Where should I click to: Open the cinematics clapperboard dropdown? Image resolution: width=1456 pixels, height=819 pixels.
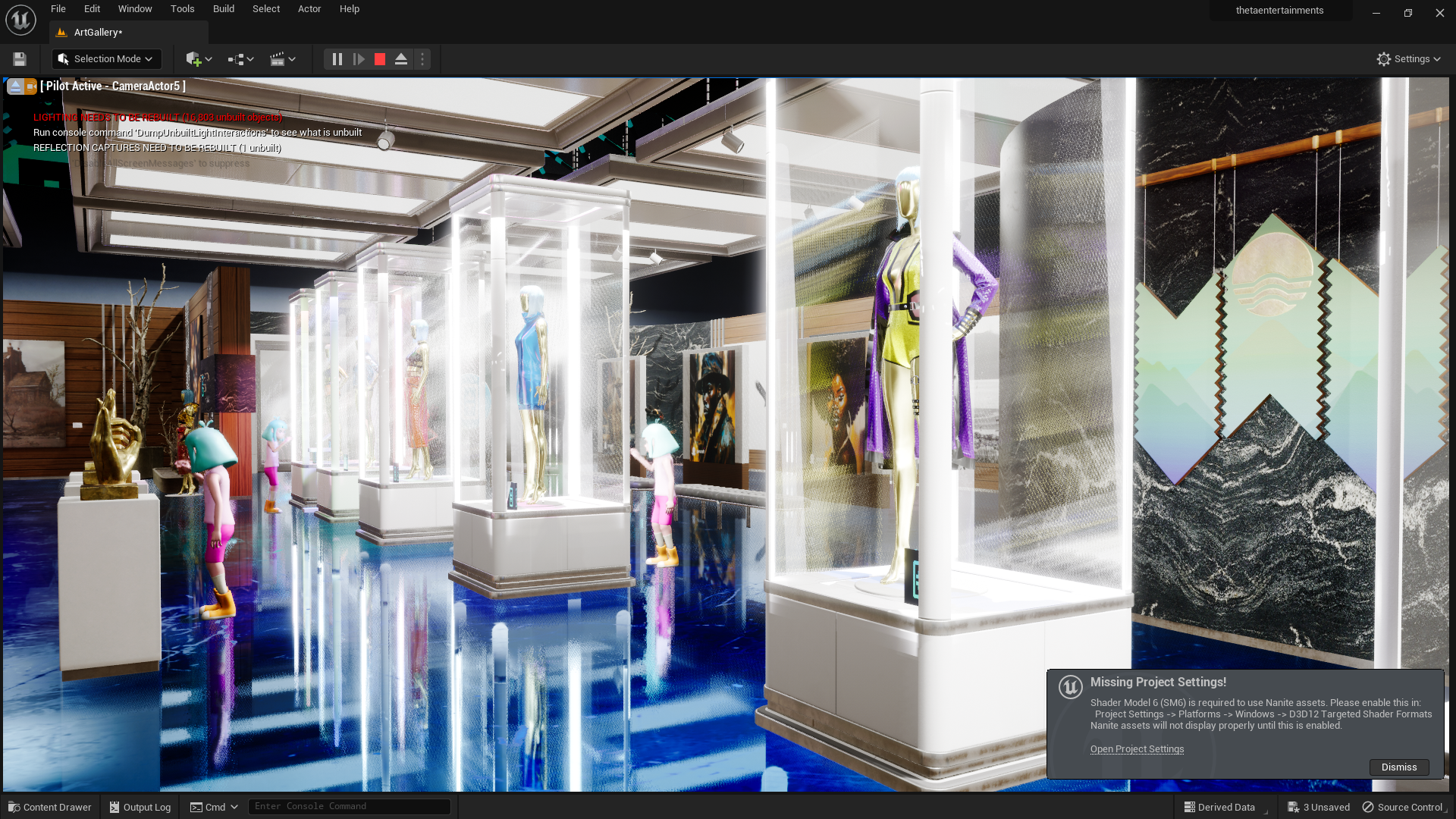(283, 59)
